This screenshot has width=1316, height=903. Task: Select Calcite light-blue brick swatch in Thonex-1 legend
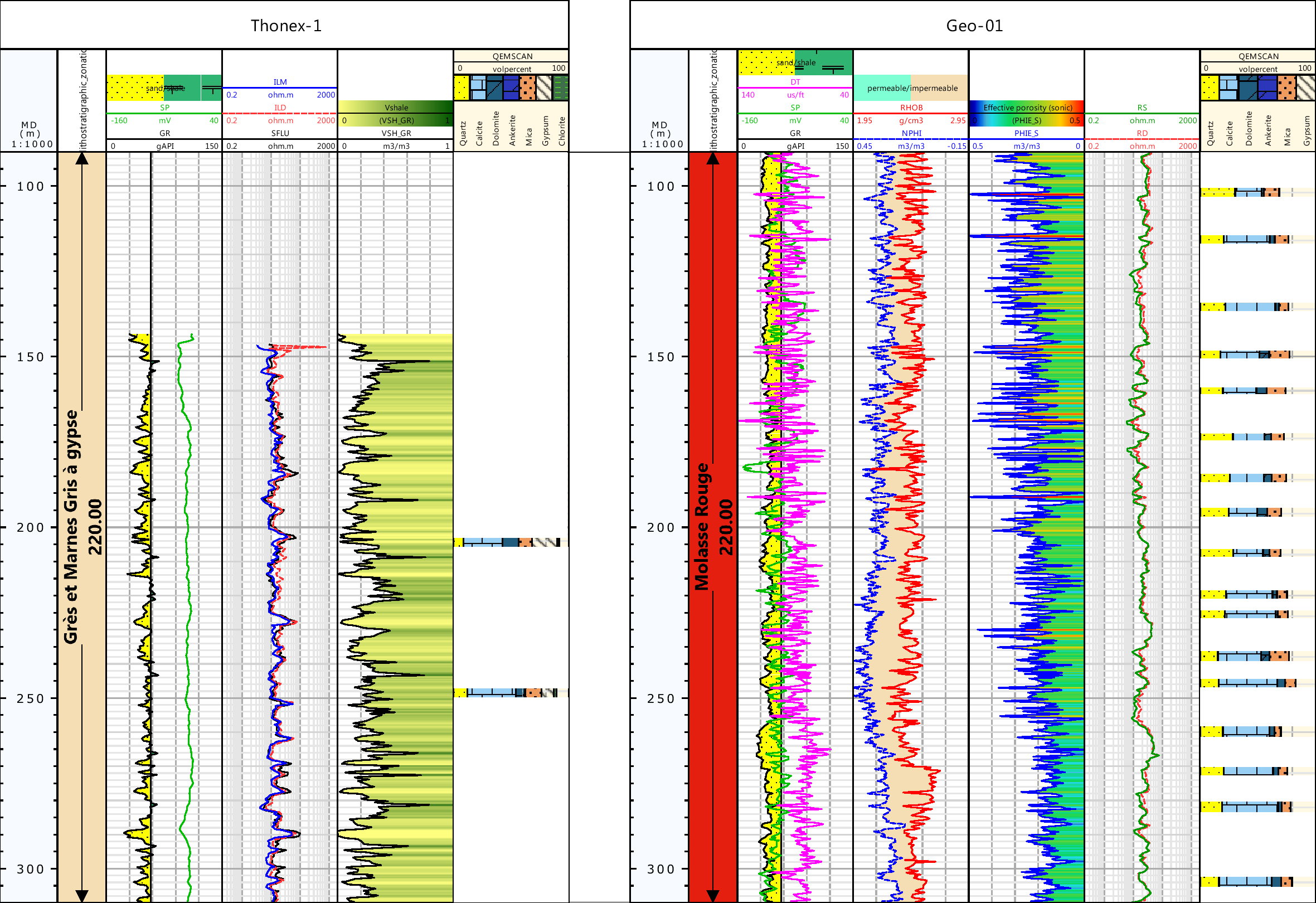coord(478,88)
